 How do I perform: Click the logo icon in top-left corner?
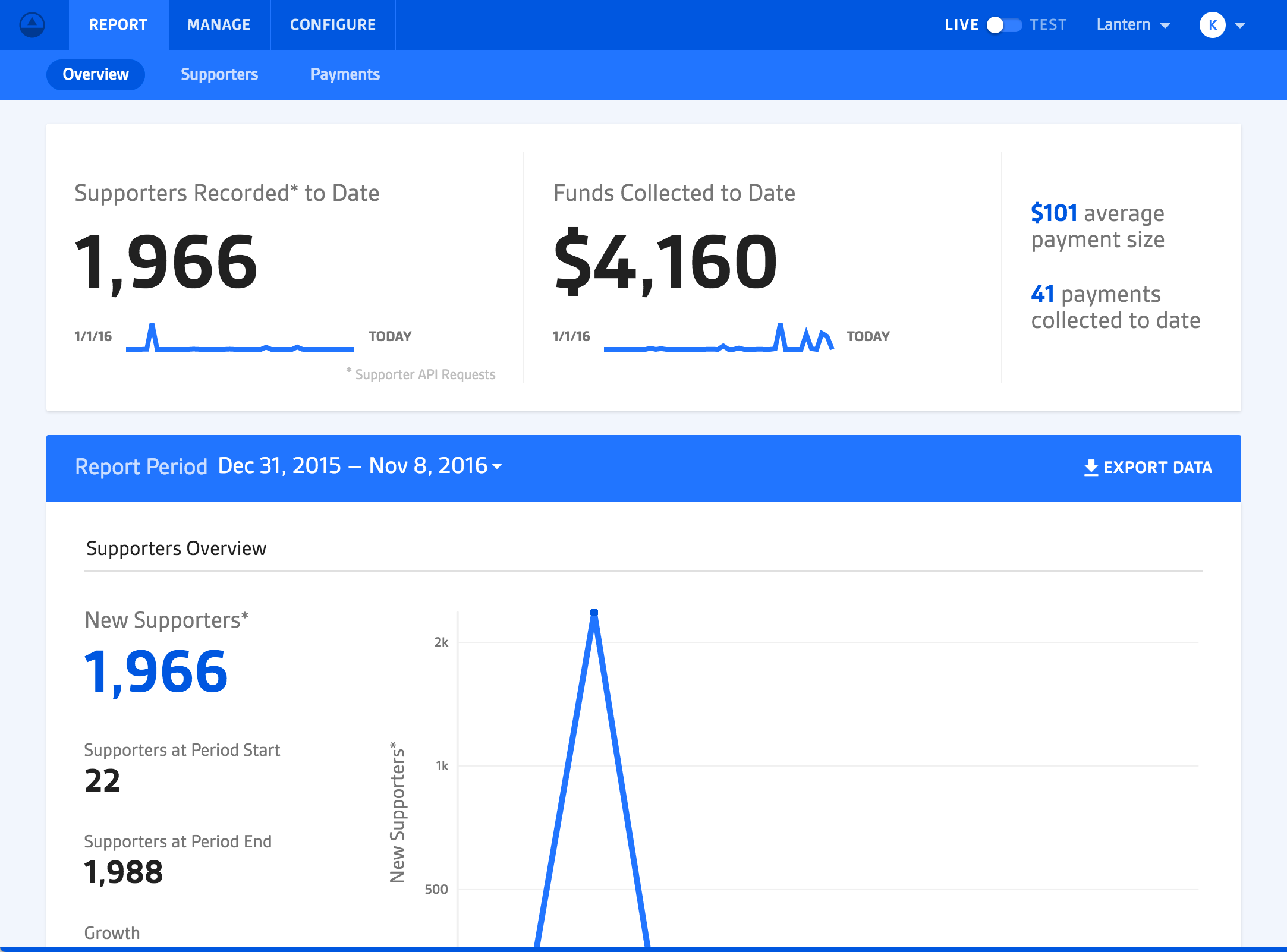pos(32,25)
